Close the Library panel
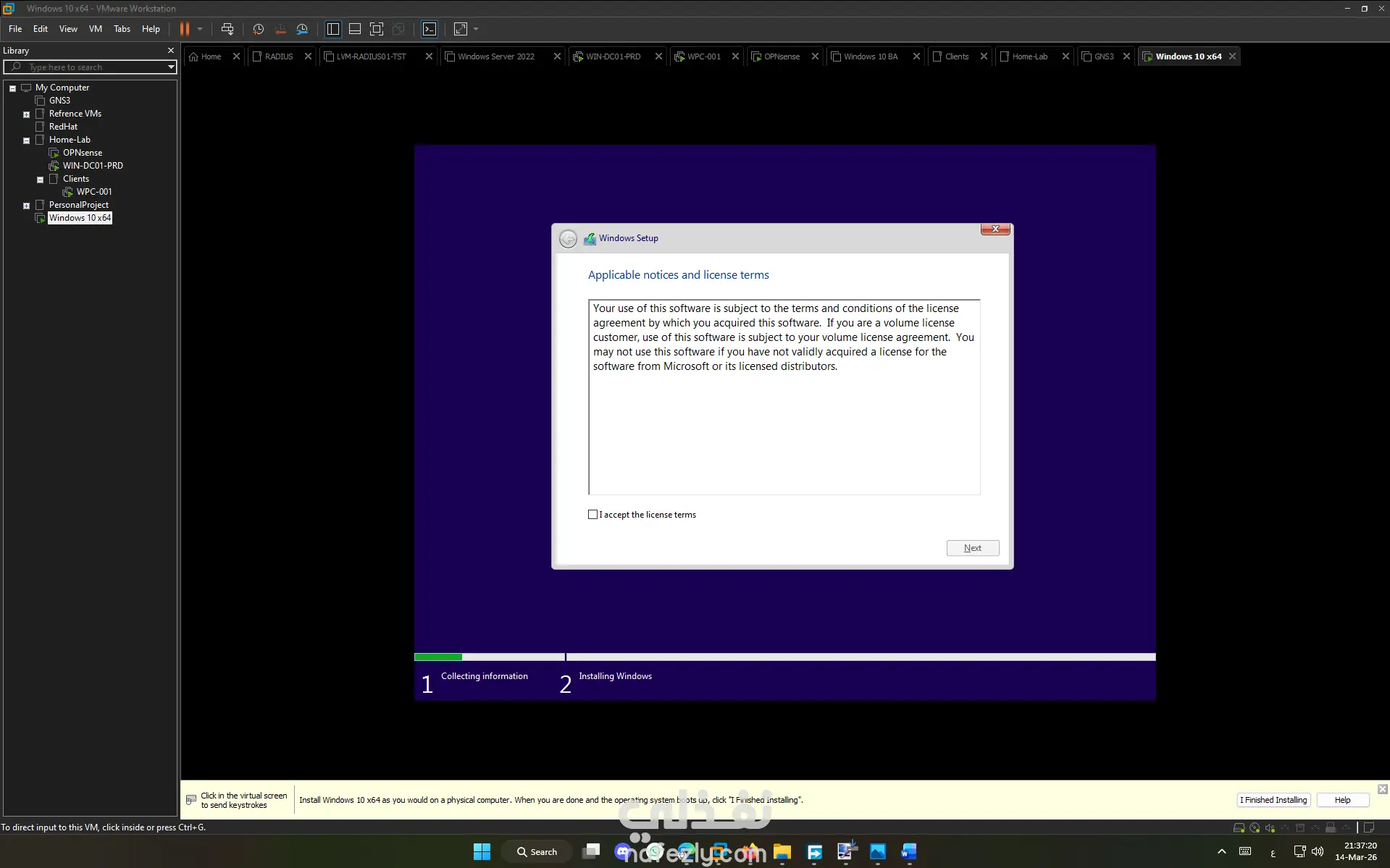The height and width of the screenshot is (868, 1390). pyautogui.click(x=171, y=51)
